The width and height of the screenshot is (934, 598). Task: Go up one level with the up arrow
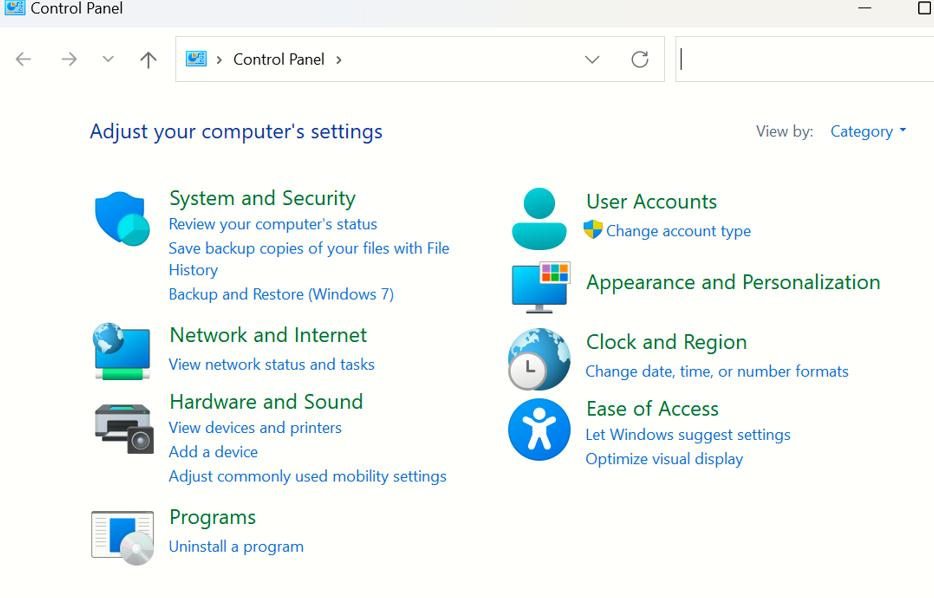[148, 60]
